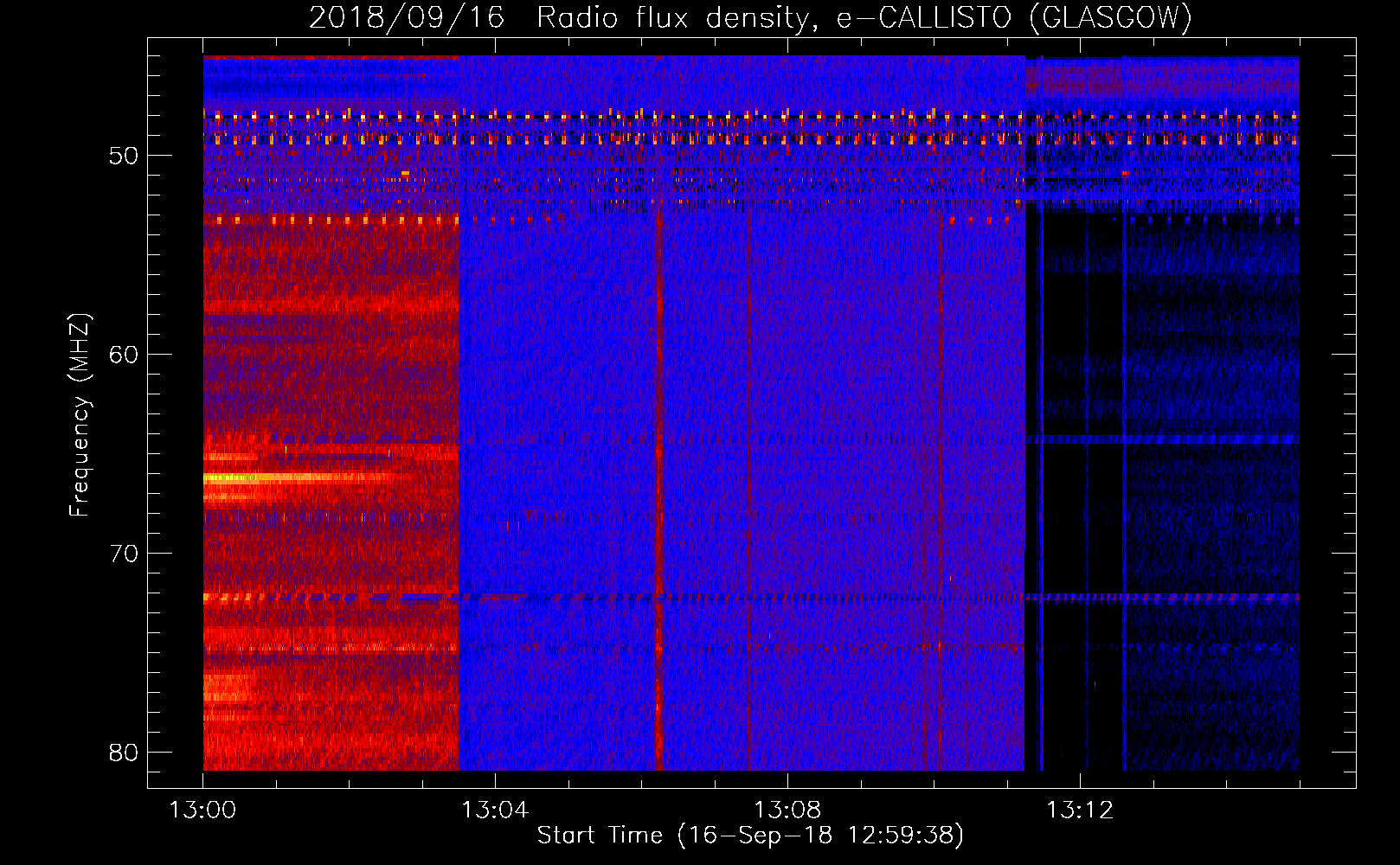
Task: Click the 13:12 time tick label
Action: [x=1080, y=811]
